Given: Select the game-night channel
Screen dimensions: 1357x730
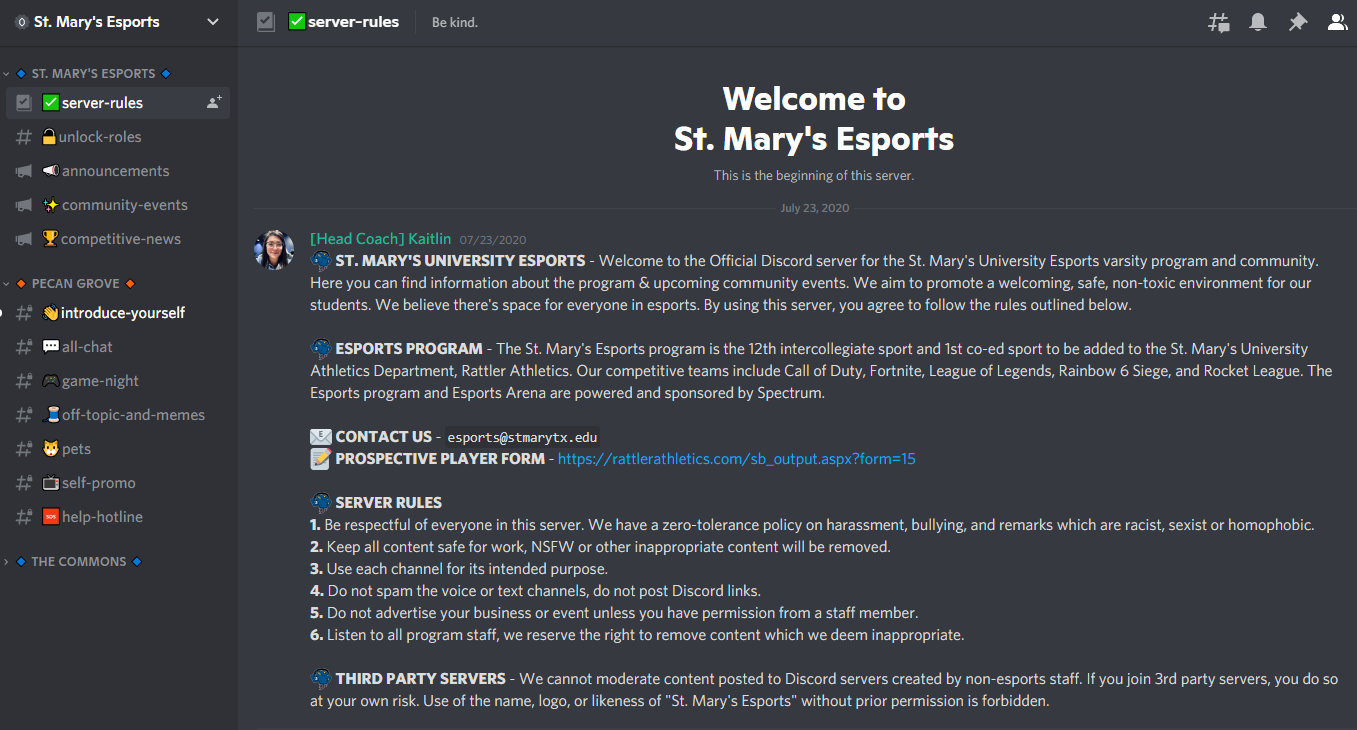Looking at the screenshot, I should click(x=100, y=381).
